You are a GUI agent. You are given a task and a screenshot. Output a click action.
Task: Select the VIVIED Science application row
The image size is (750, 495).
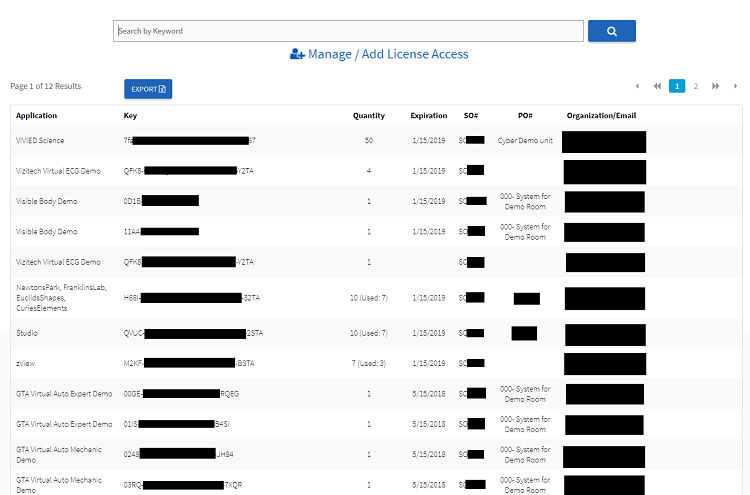coord(40,141)
